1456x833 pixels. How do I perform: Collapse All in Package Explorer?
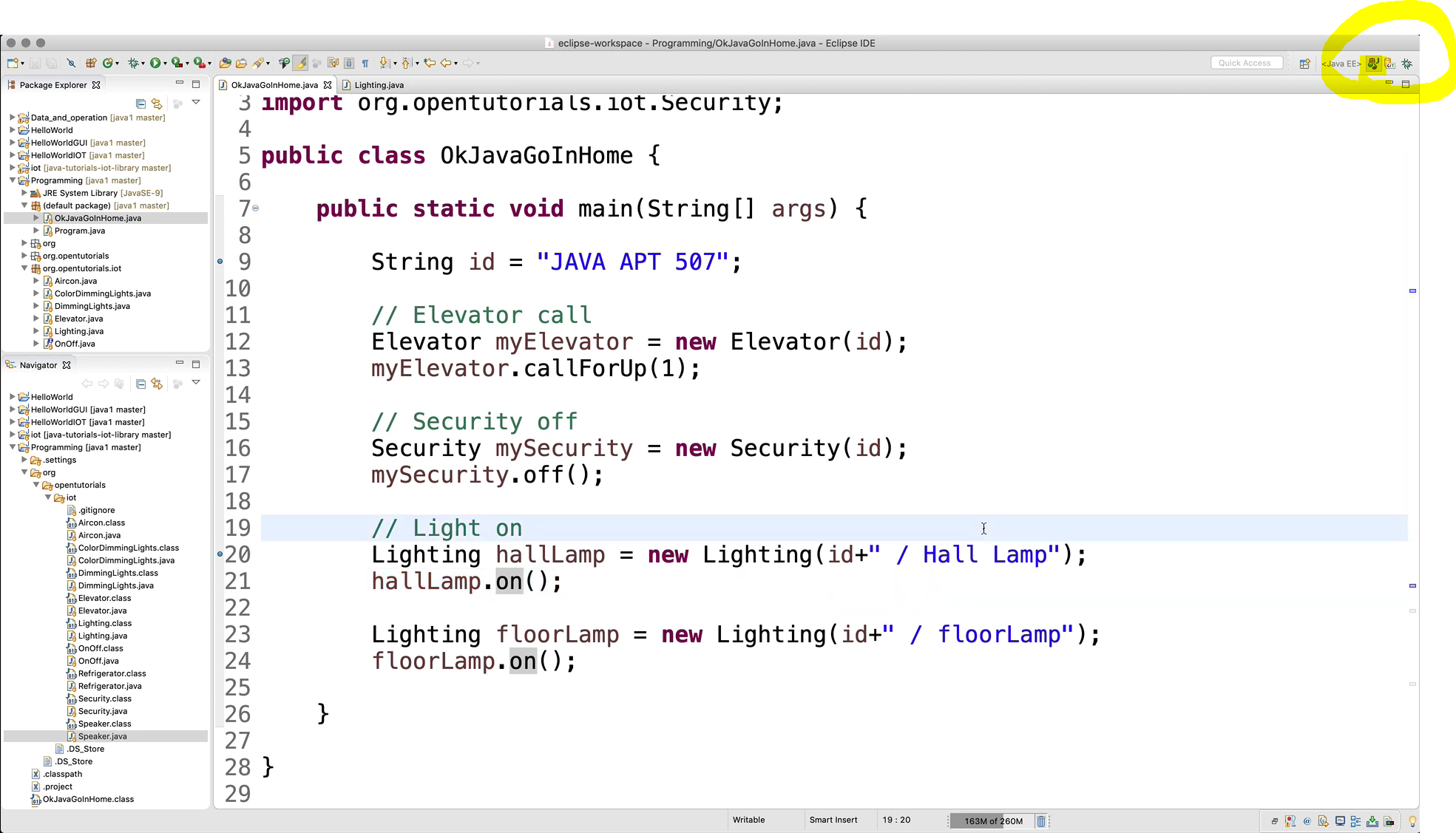140,103
